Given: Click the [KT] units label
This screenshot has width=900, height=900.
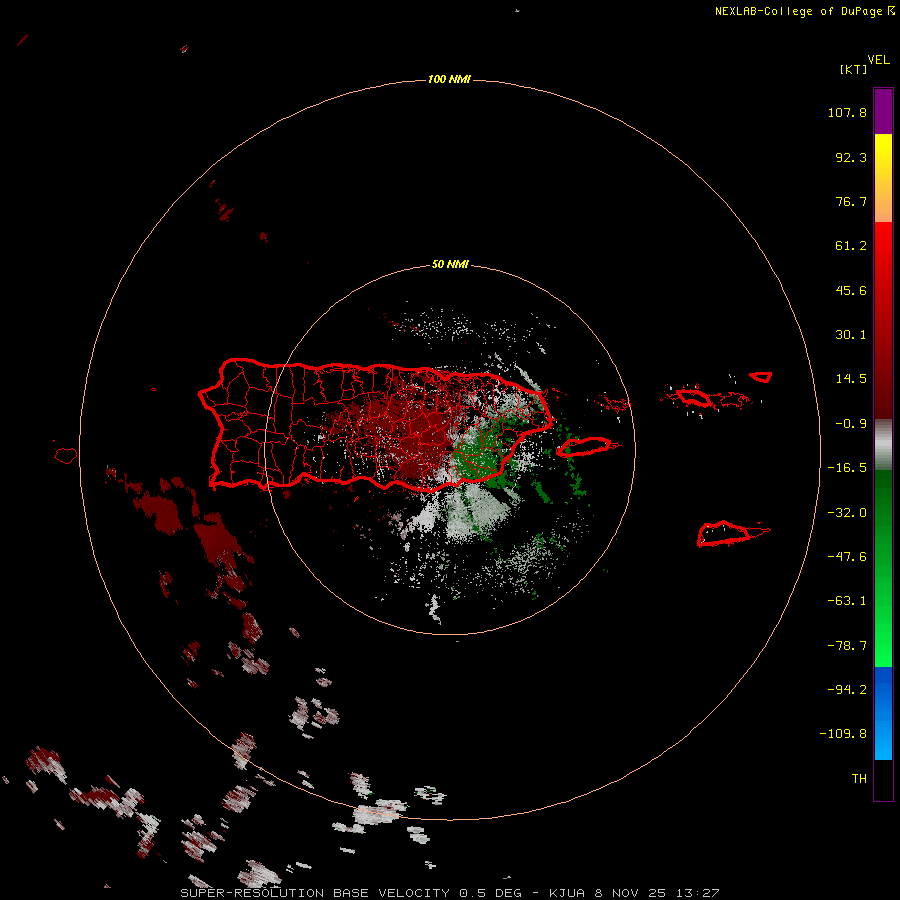Looking at the screenshot, I should [x=854, y=69].
